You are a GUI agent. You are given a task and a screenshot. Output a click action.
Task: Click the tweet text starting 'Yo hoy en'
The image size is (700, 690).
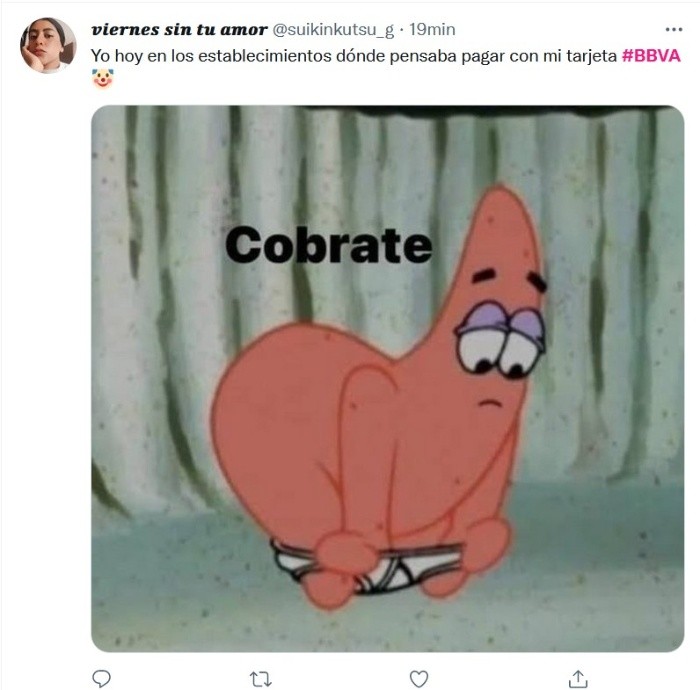pos(386,56)
